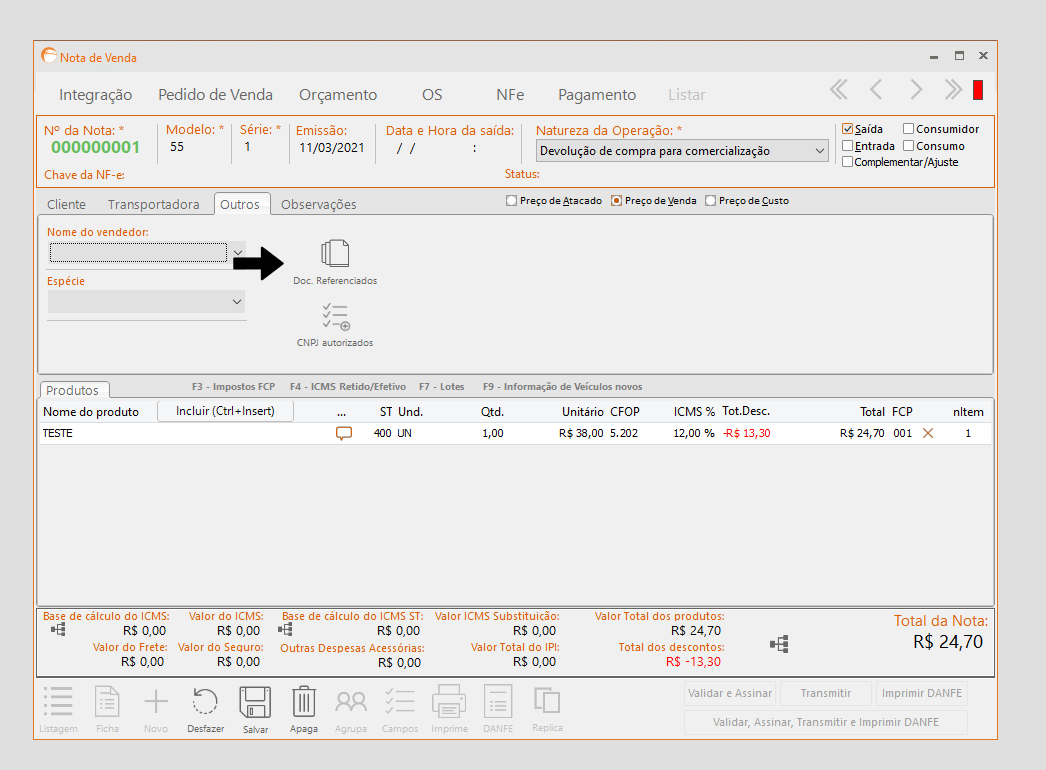Check the Consumo checkbox
The image size is (1046, 770).
coord(908,145)
